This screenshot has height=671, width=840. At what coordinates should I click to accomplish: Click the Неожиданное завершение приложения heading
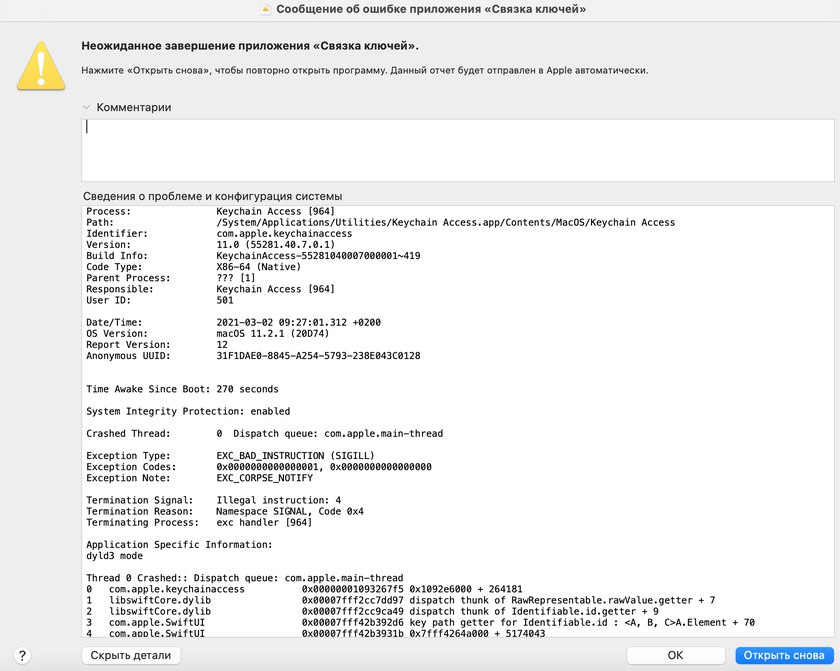click(250, 46)
